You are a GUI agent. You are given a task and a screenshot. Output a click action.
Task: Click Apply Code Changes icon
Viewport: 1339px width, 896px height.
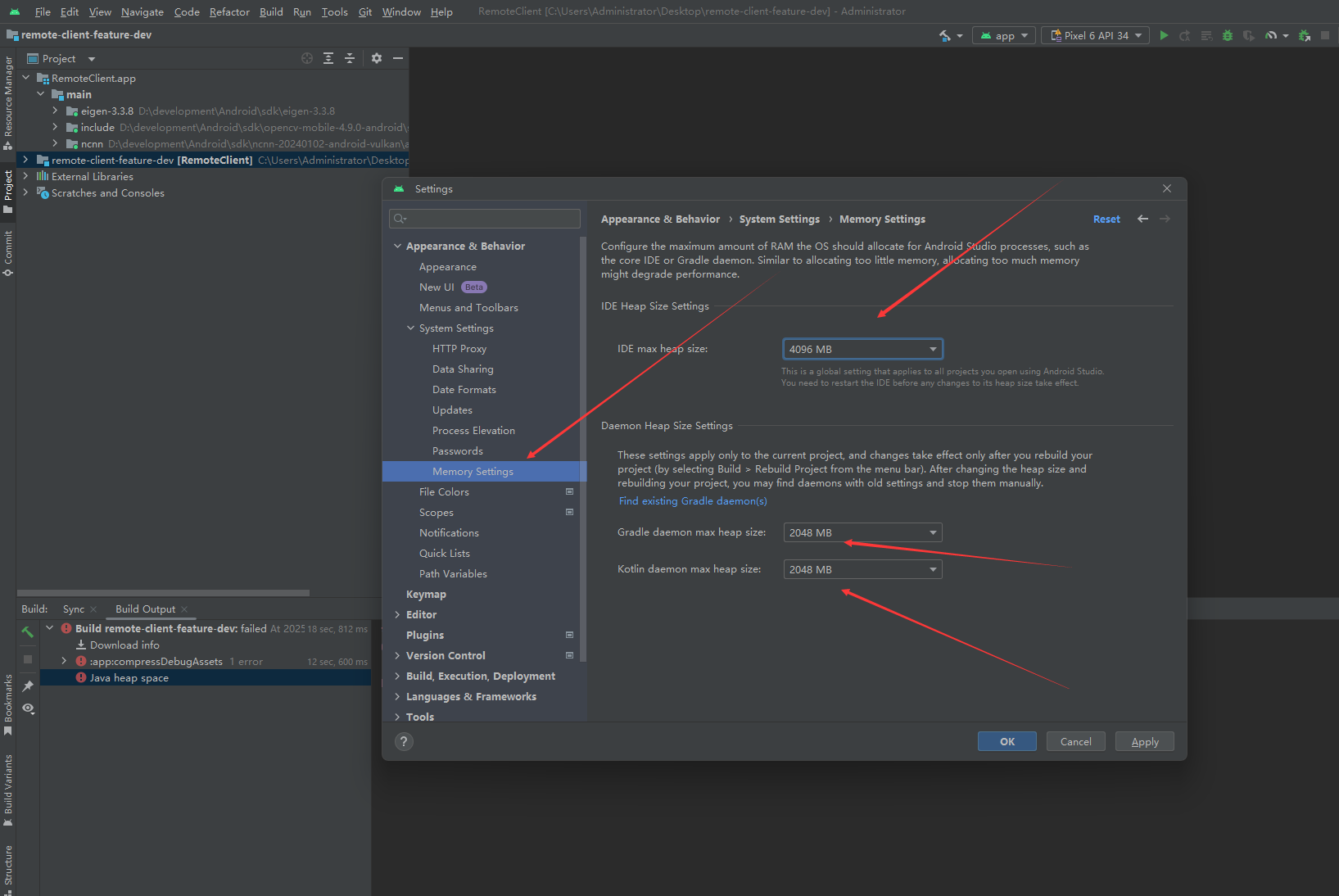pyautogui.click(x=1206, y=35)
